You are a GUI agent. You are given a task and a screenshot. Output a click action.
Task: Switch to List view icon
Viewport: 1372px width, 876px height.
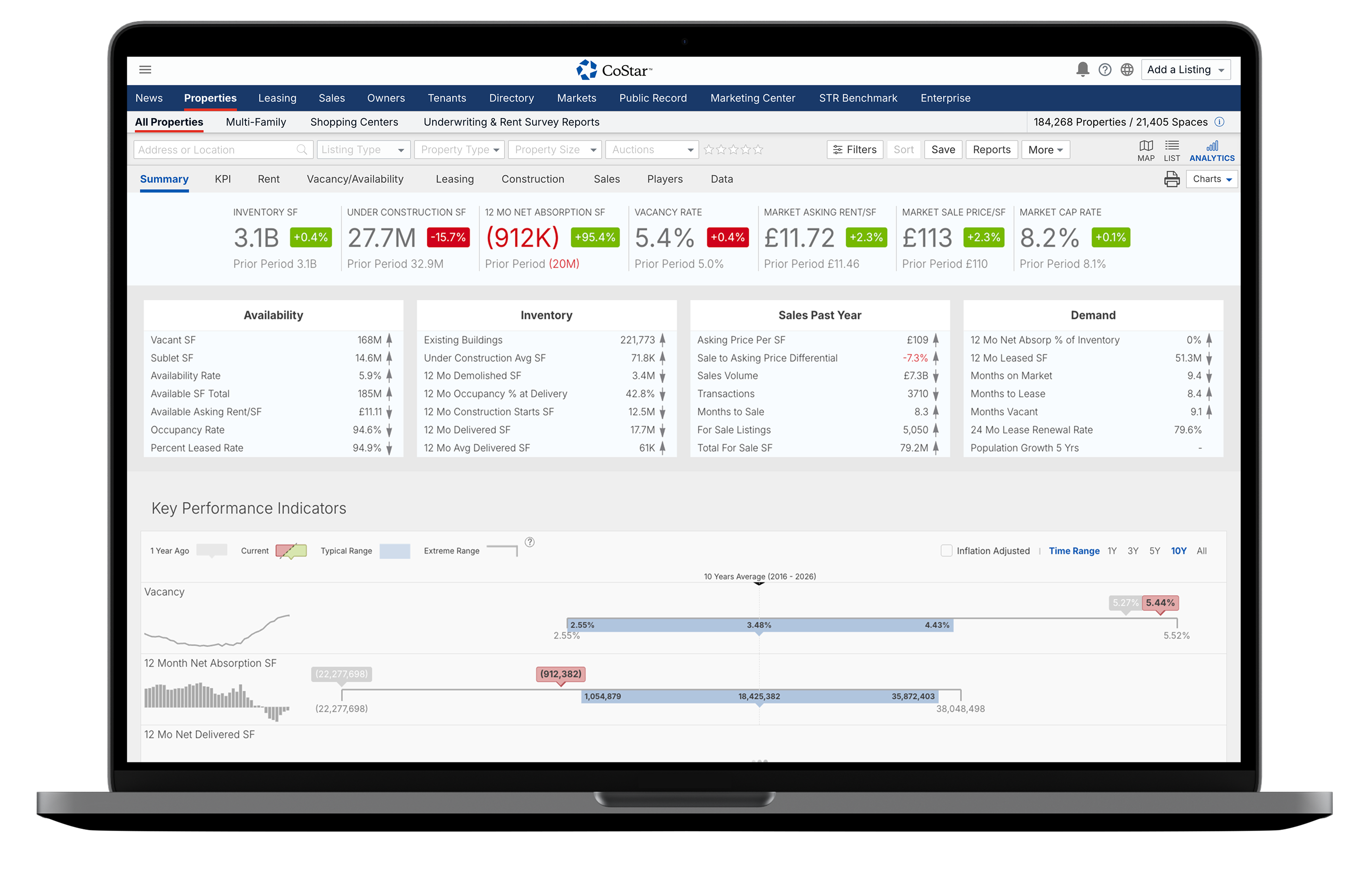point(1172,150)
